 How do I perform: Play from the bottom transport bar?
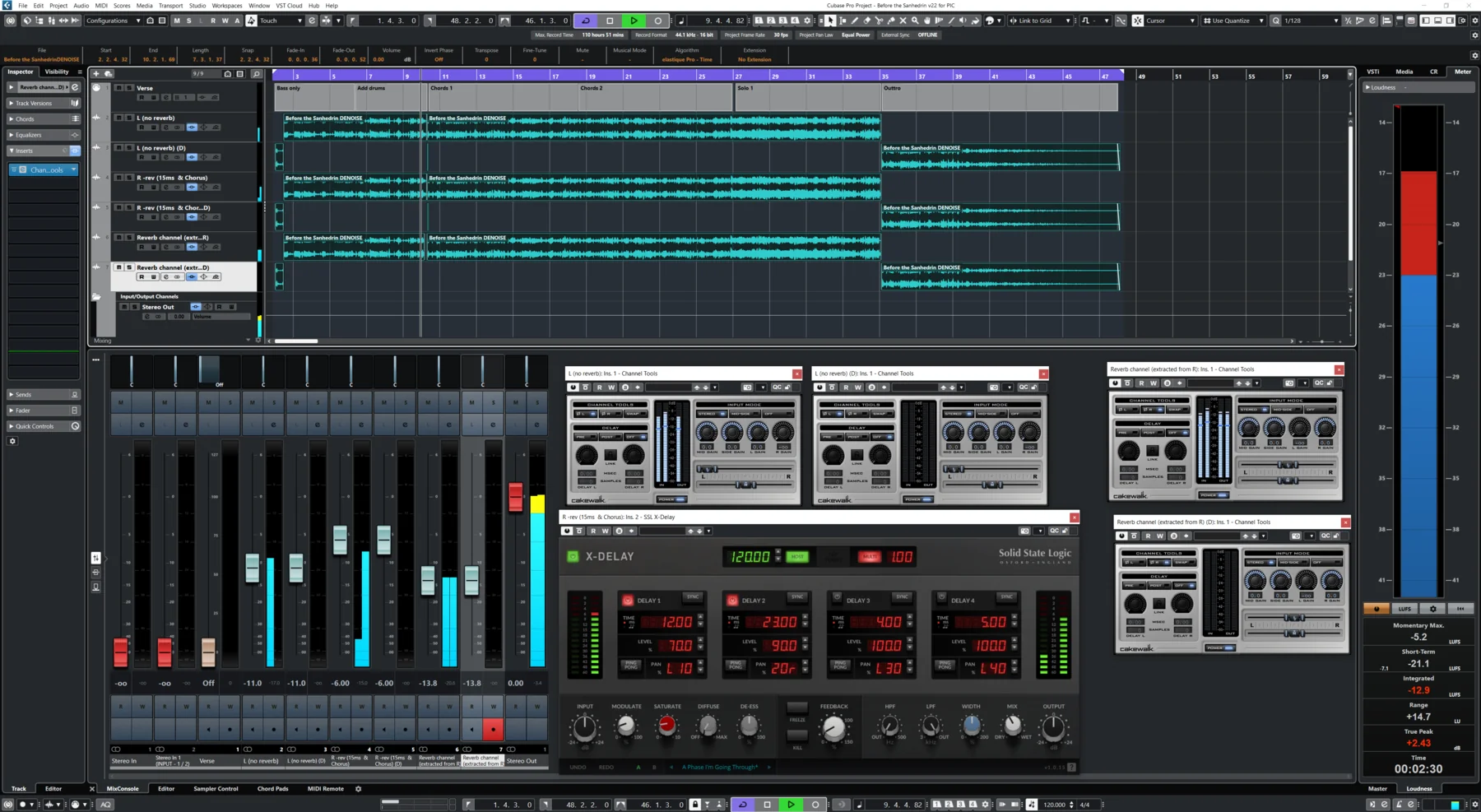791,804
